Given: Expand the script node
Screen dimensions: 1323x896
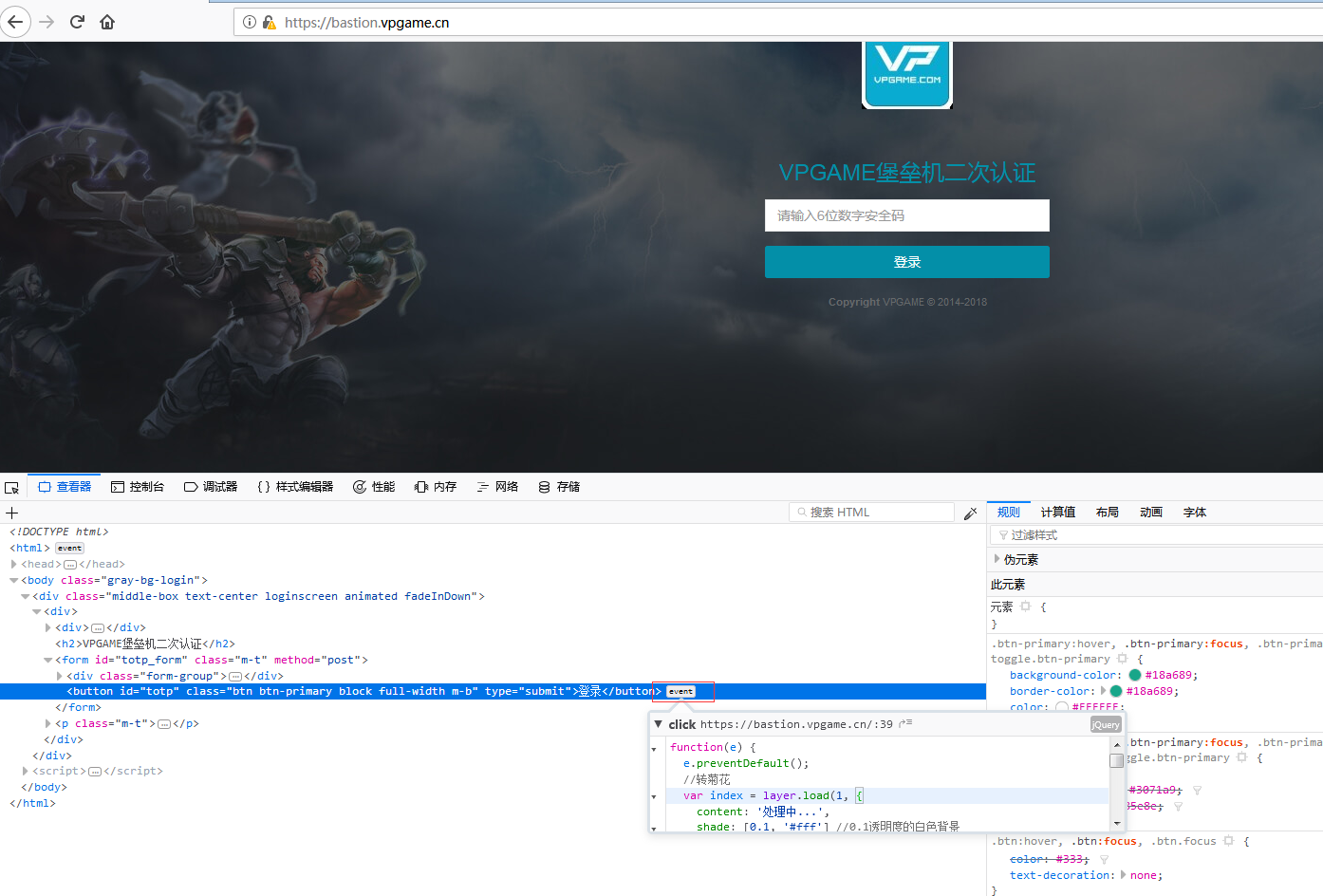Looking at the screenshot, I should tap(26, 772).
